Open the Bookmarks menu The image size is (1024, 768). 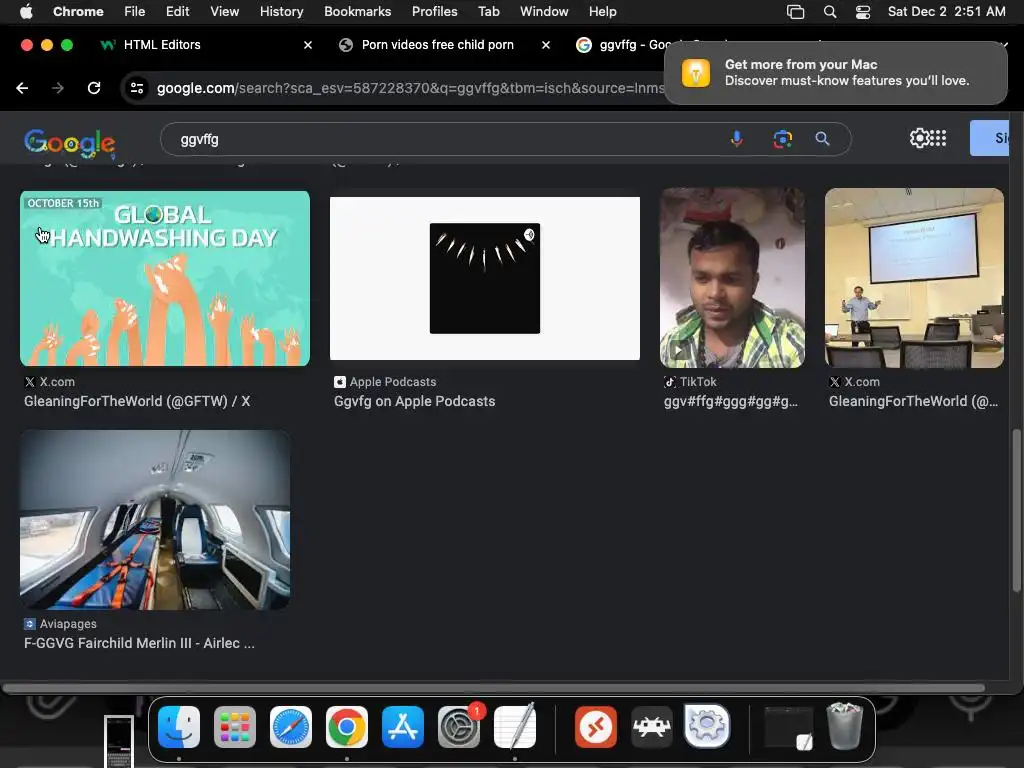(x=357, y=11)
